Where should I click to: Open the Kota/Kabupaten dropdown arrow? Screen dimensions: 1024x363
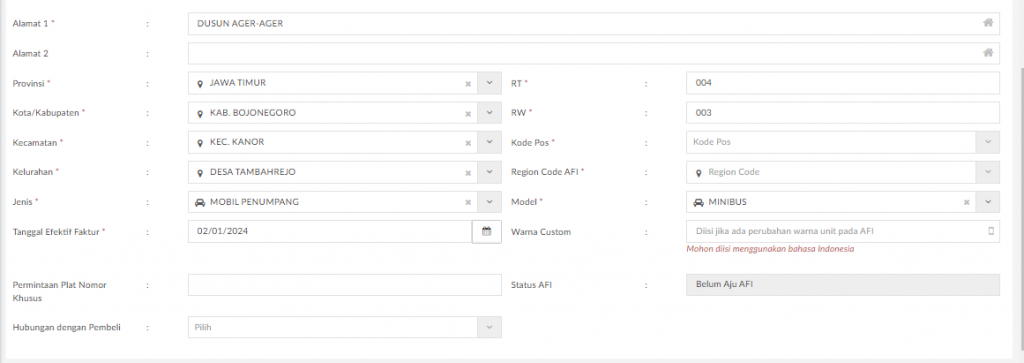(490, 113)
